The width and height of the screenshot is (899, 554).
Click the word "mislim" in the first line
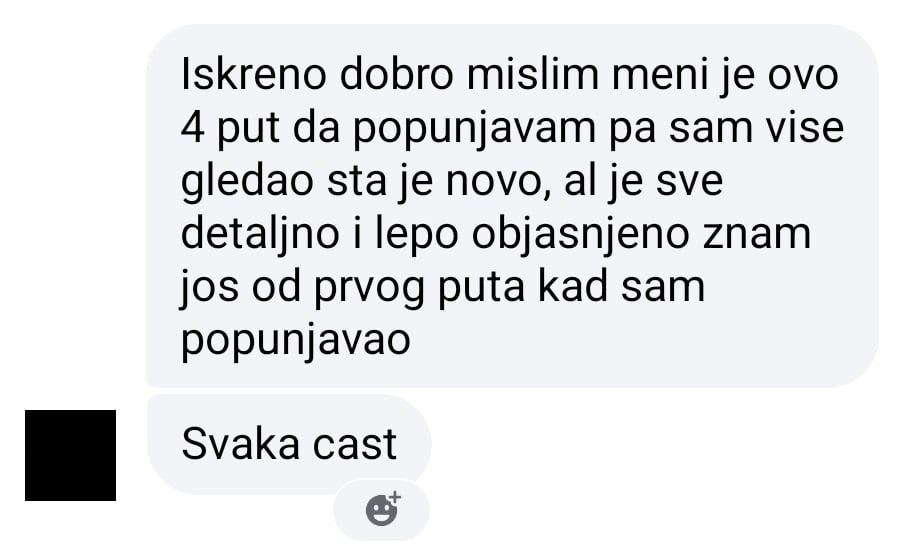[533, 75]
